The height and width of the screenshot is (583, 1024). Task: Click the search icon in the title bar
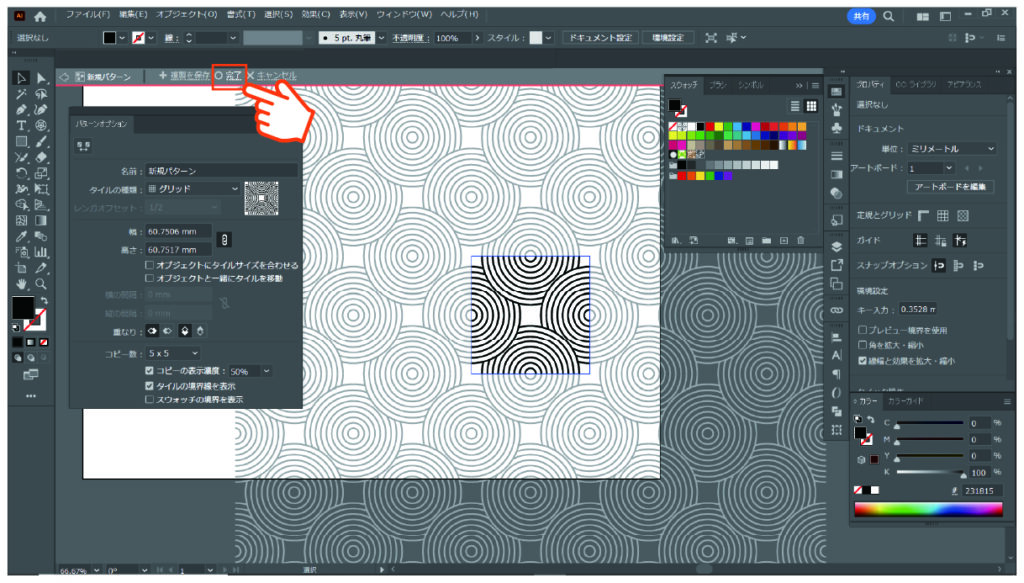[x=888, y=16]
